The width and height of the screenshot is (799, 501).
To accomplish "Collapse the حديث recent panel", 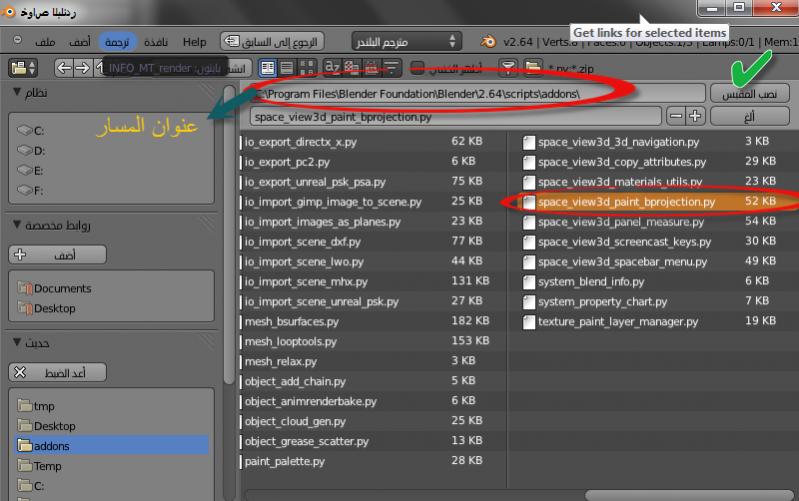I will 17,342.
